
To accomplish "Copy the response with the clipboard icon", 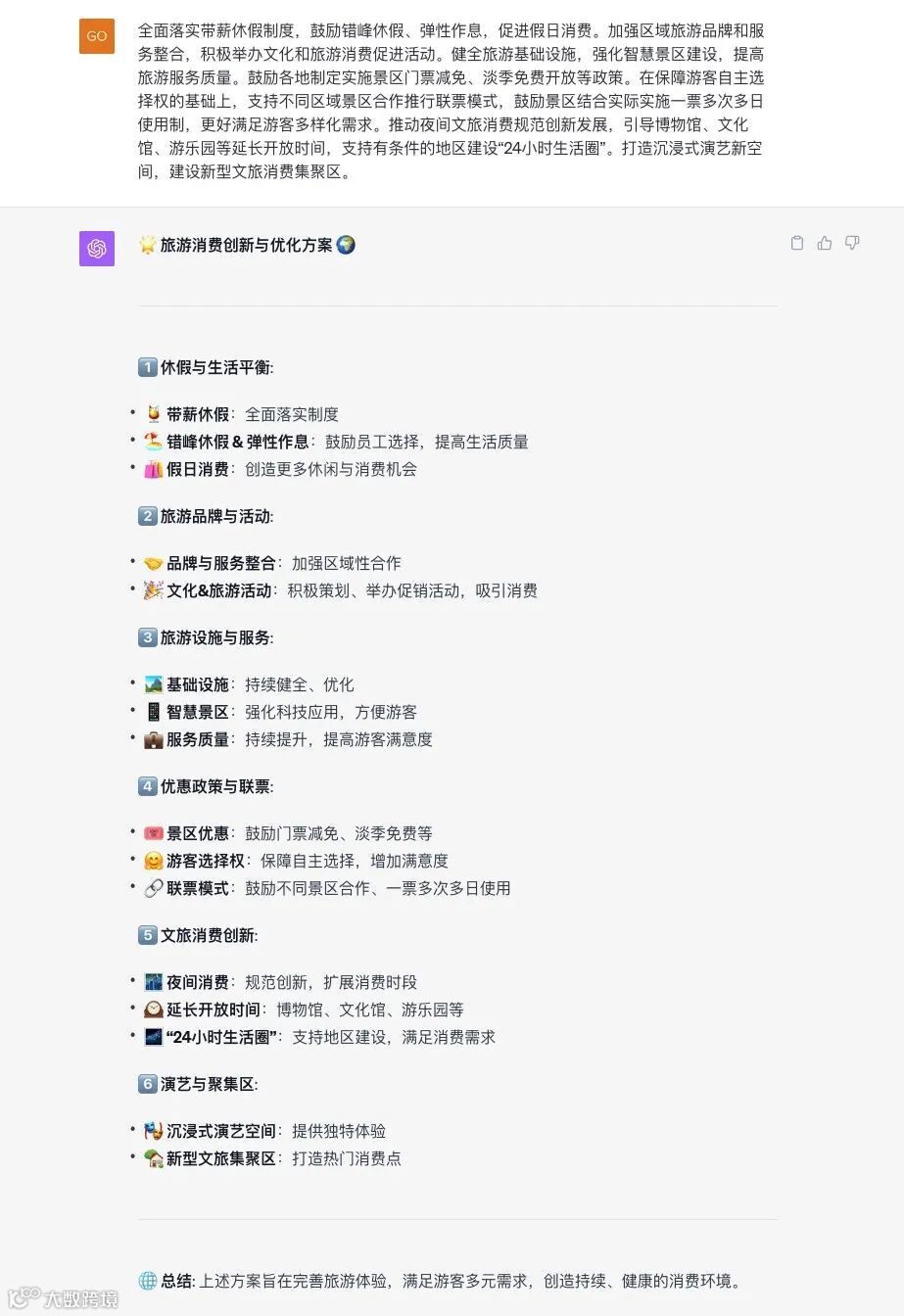I will click(x=797, y=243).
